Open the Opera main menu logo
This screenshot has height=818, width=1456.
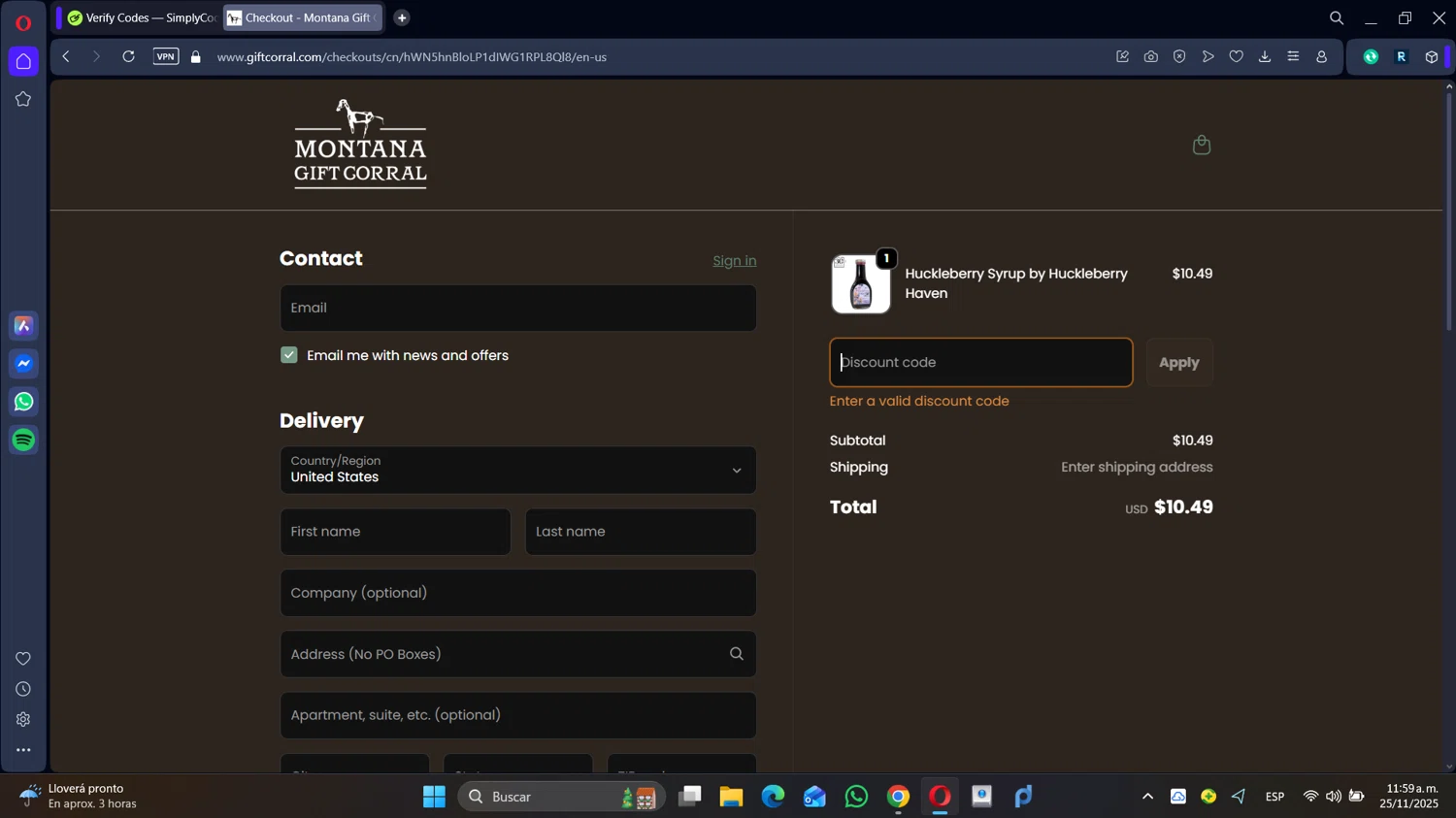[23, 22]
